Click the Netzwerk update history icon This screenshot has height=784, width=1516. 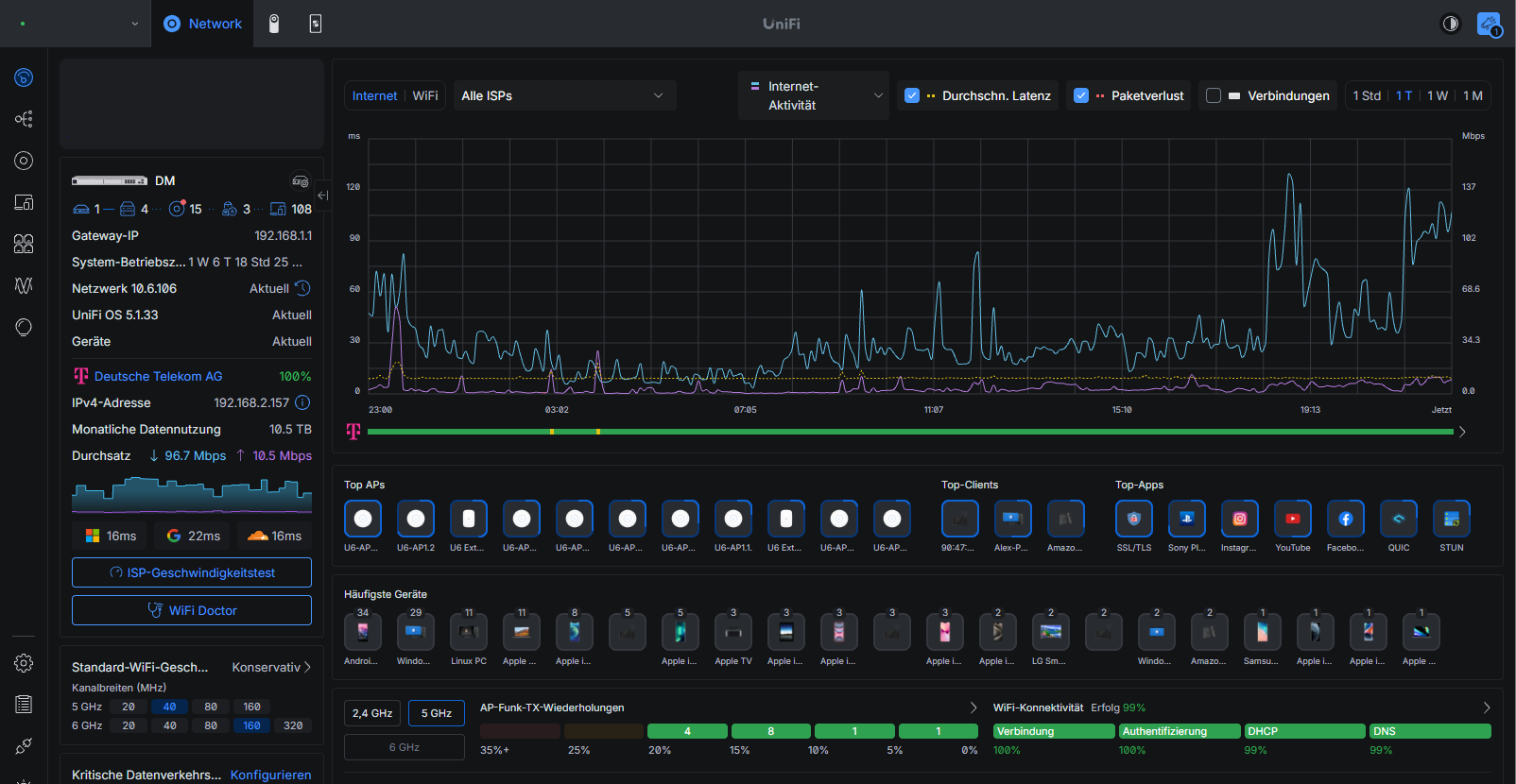[x=302, y=288]
